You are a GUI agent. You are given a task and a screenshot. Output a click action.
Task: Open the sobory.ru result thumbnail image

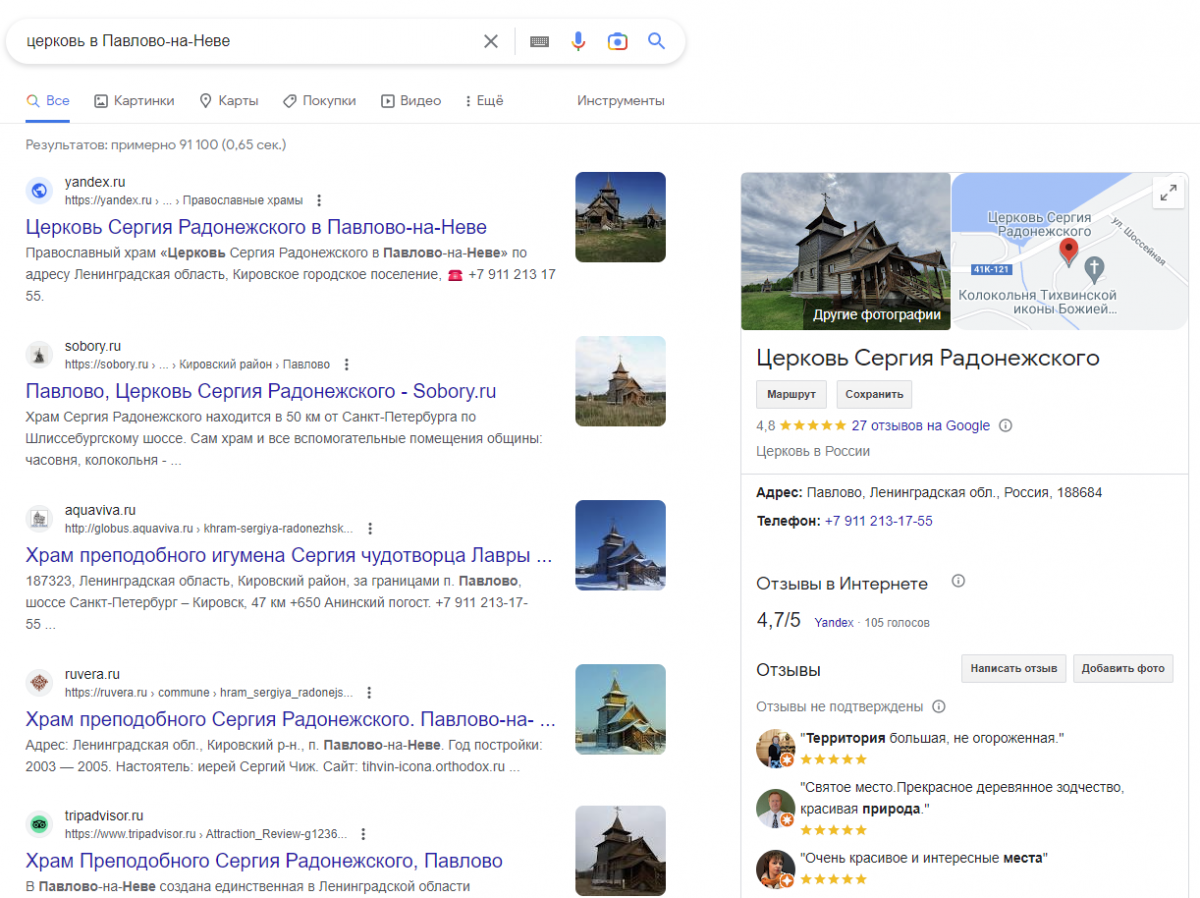click(620, 381)
